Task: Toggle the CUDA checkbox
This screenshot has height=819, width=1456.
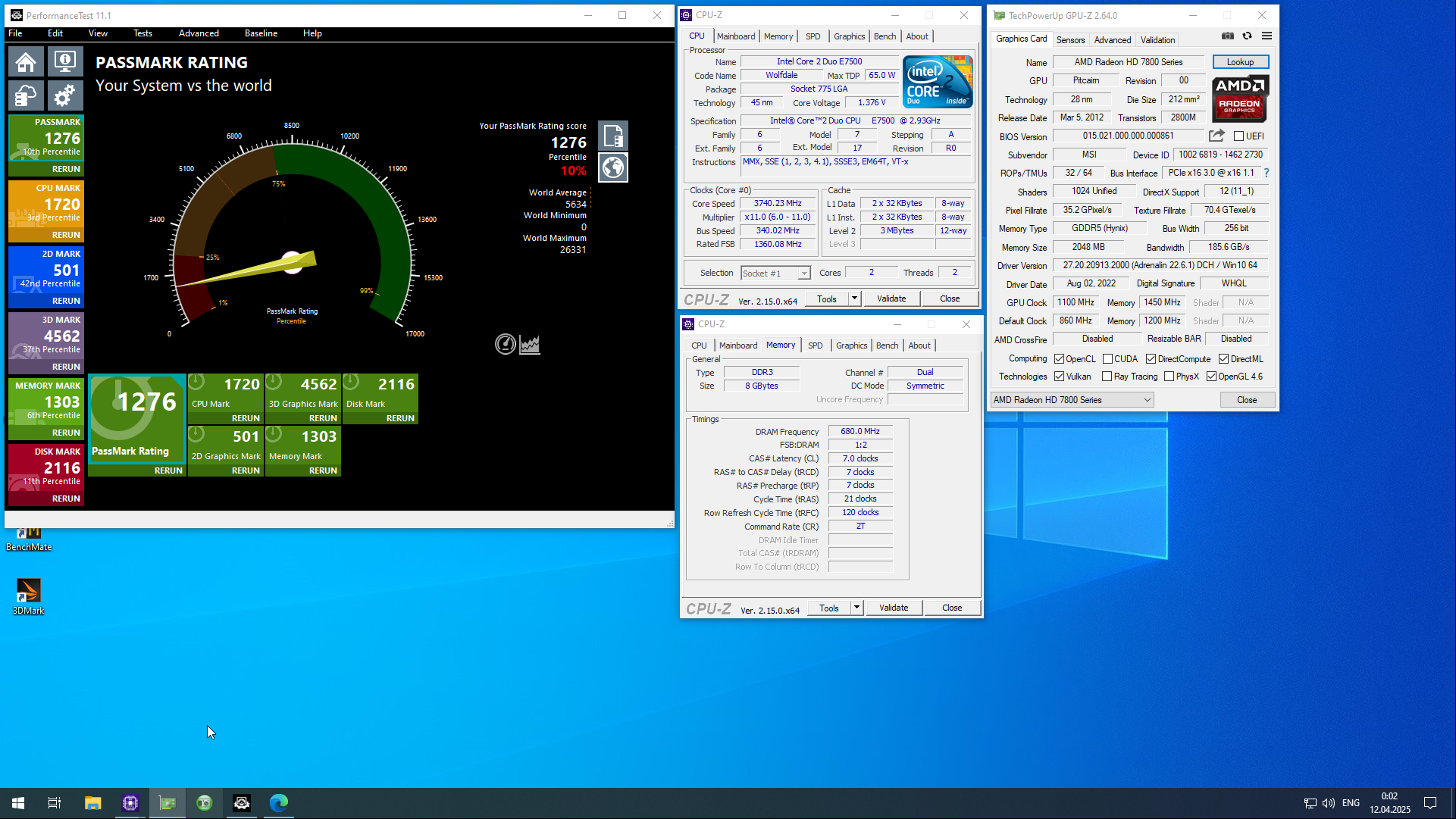Action: point(1107,359)
